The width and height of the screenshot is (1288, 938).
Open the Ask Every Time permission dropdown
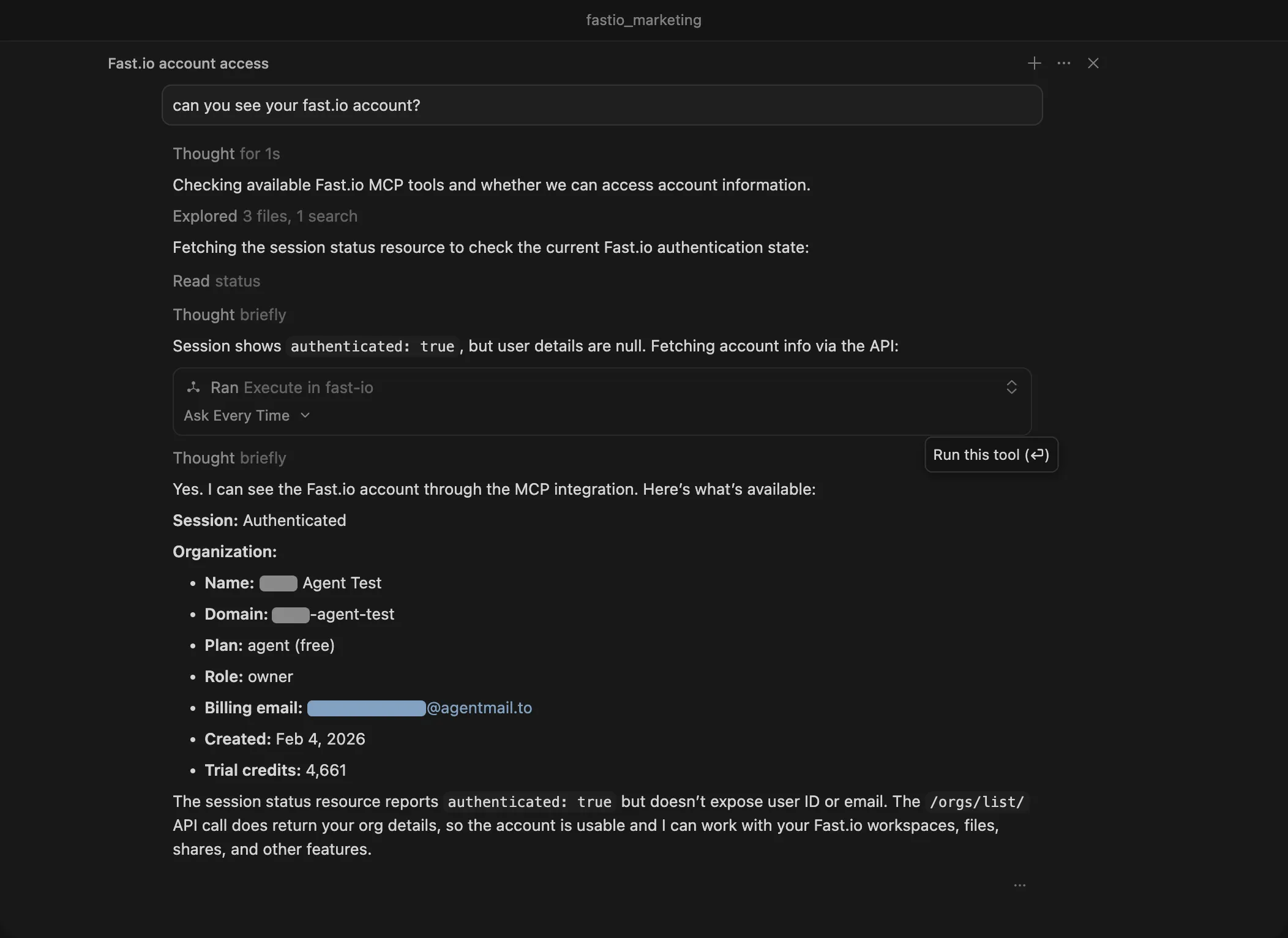coord(247,415)
